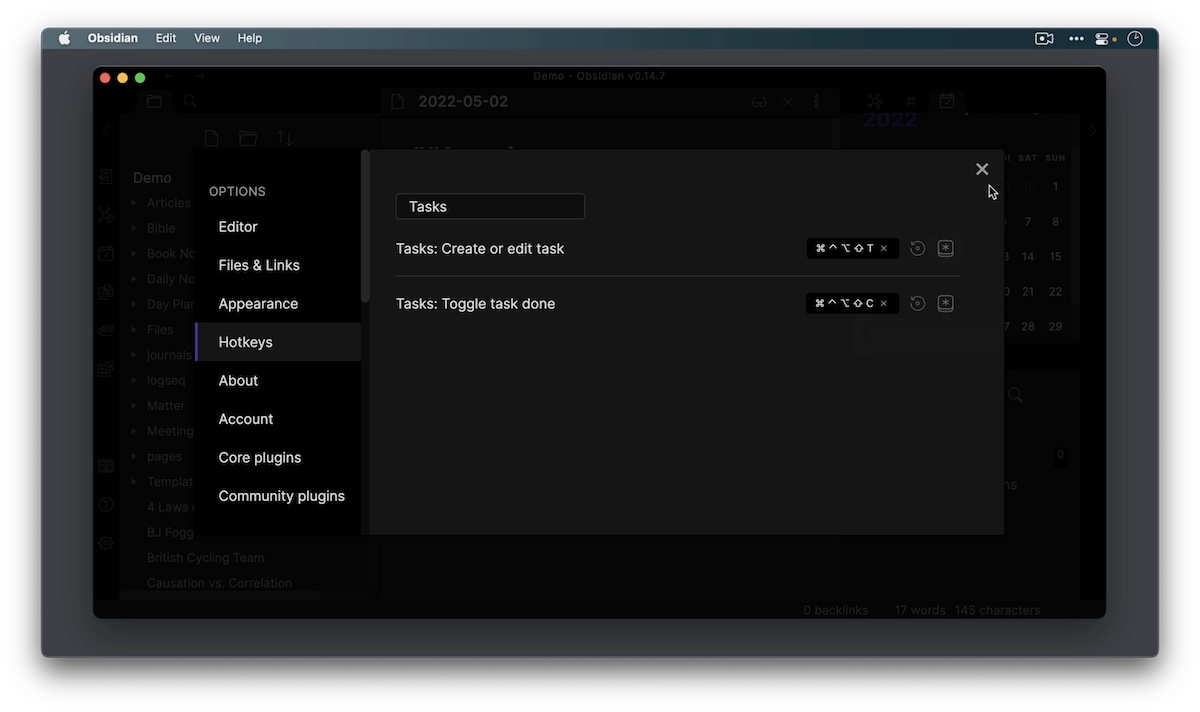Open the search tab icon in left pane
Image resolution: width=1200 pixels, height=712 pixels.
190,101
